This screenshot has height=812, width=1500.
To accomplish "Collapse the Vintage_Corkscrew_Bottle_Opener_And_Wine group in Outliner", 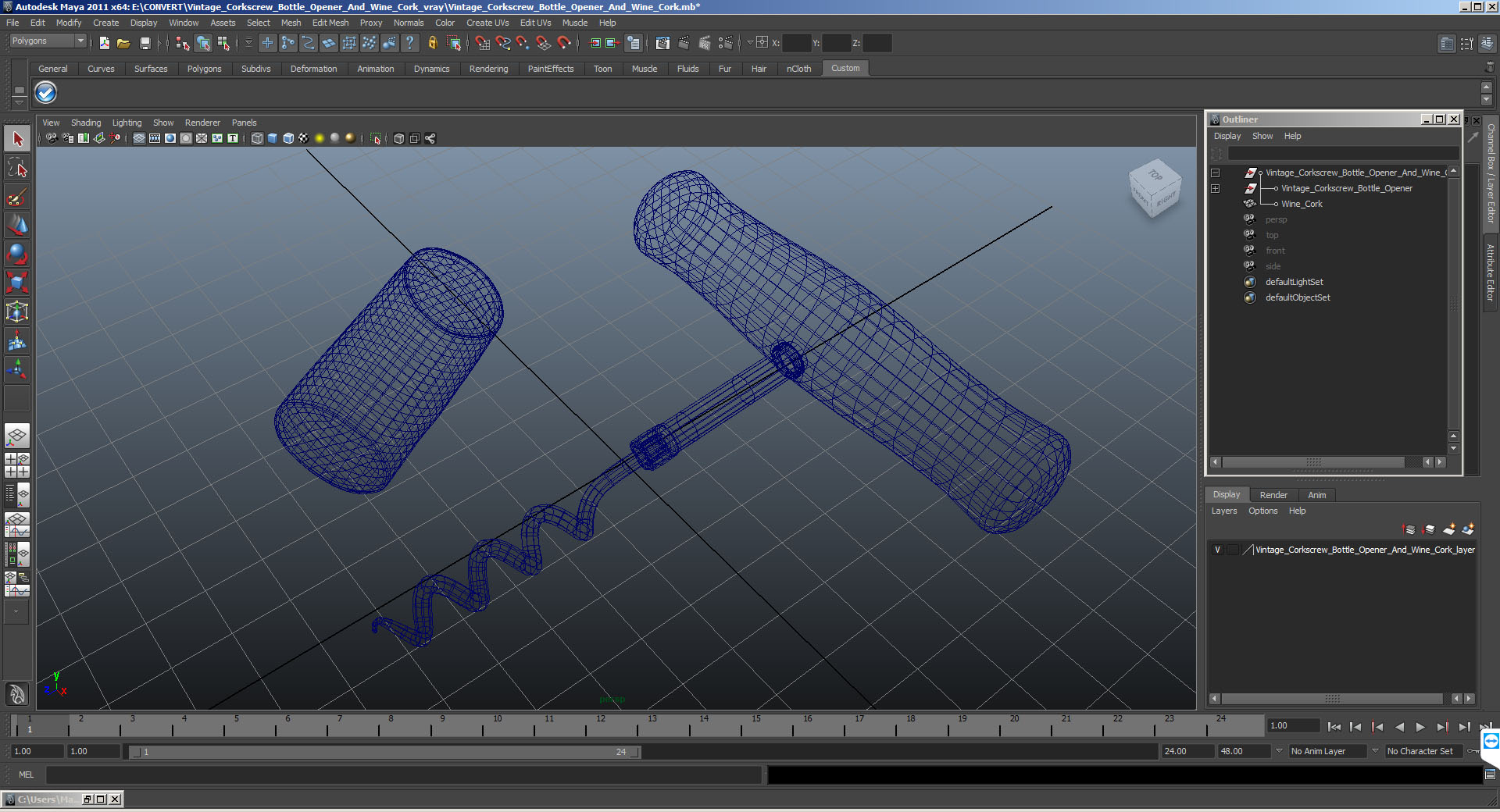I will [x=1215, y=173].
